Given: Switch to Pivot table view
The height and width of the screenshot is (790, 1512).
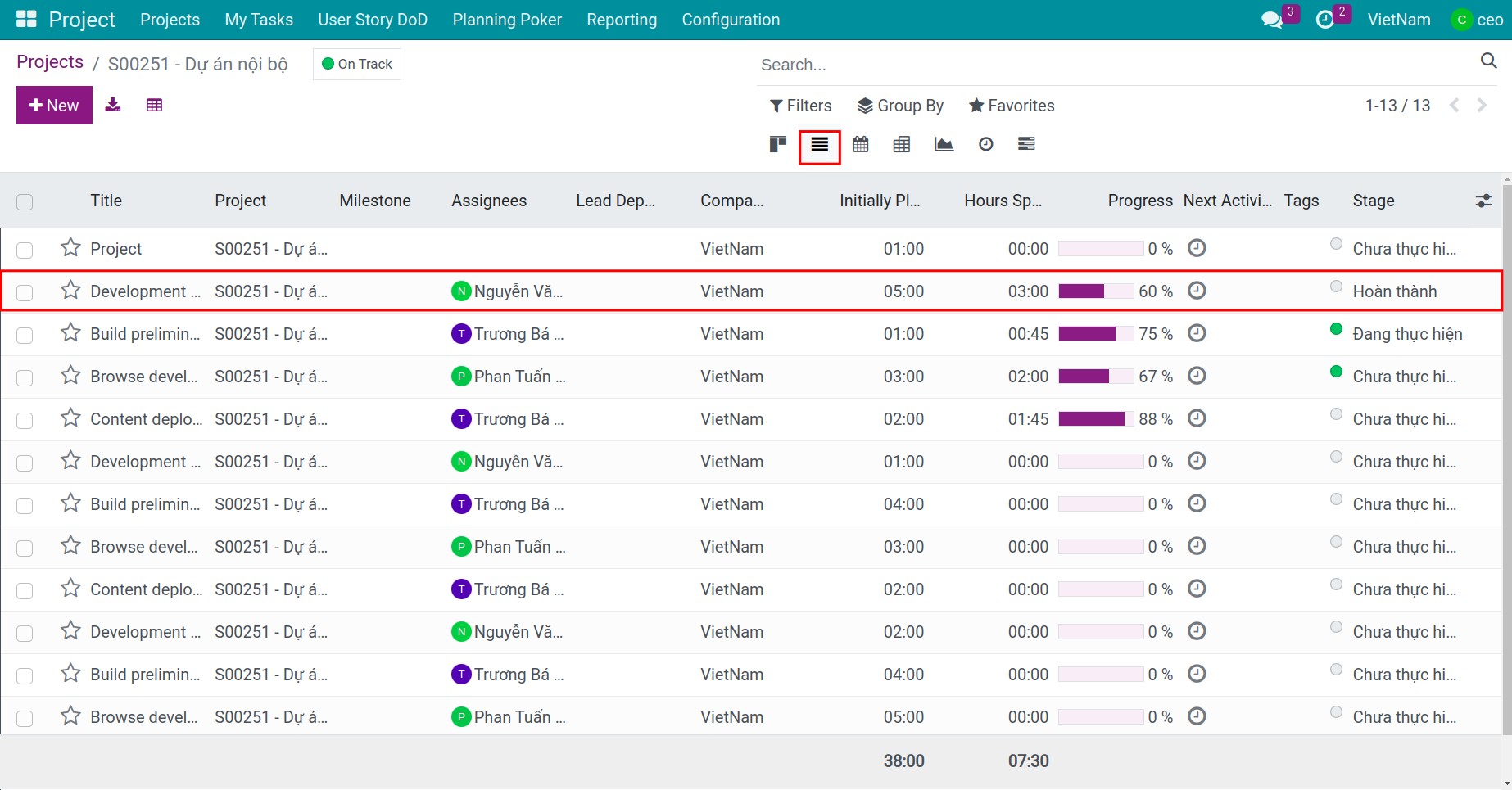Looking at the screenshot, I should click(902, 144).
